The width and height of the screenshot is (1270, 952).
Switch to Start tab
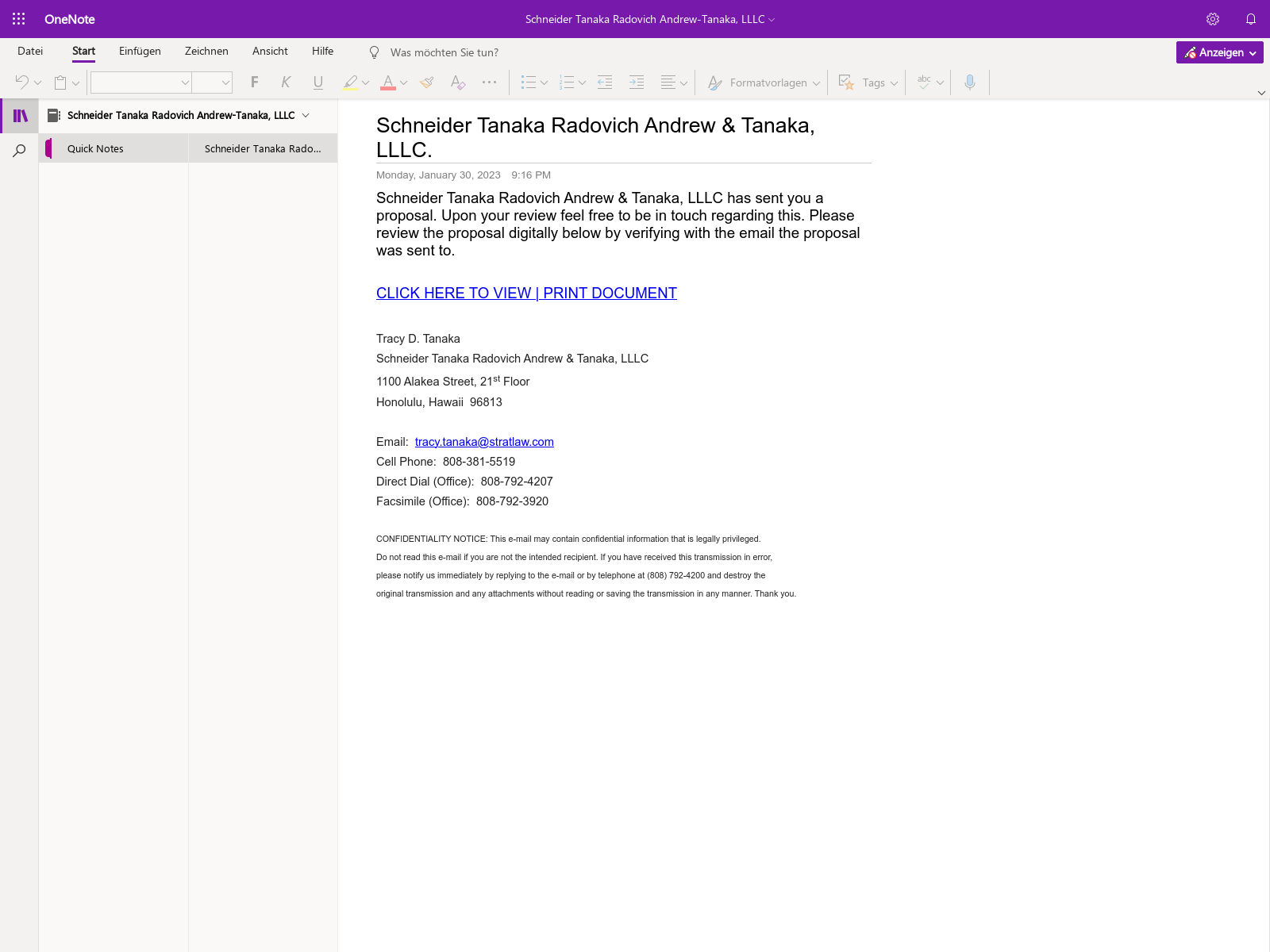pyautogui.click(x=83, y=51)
